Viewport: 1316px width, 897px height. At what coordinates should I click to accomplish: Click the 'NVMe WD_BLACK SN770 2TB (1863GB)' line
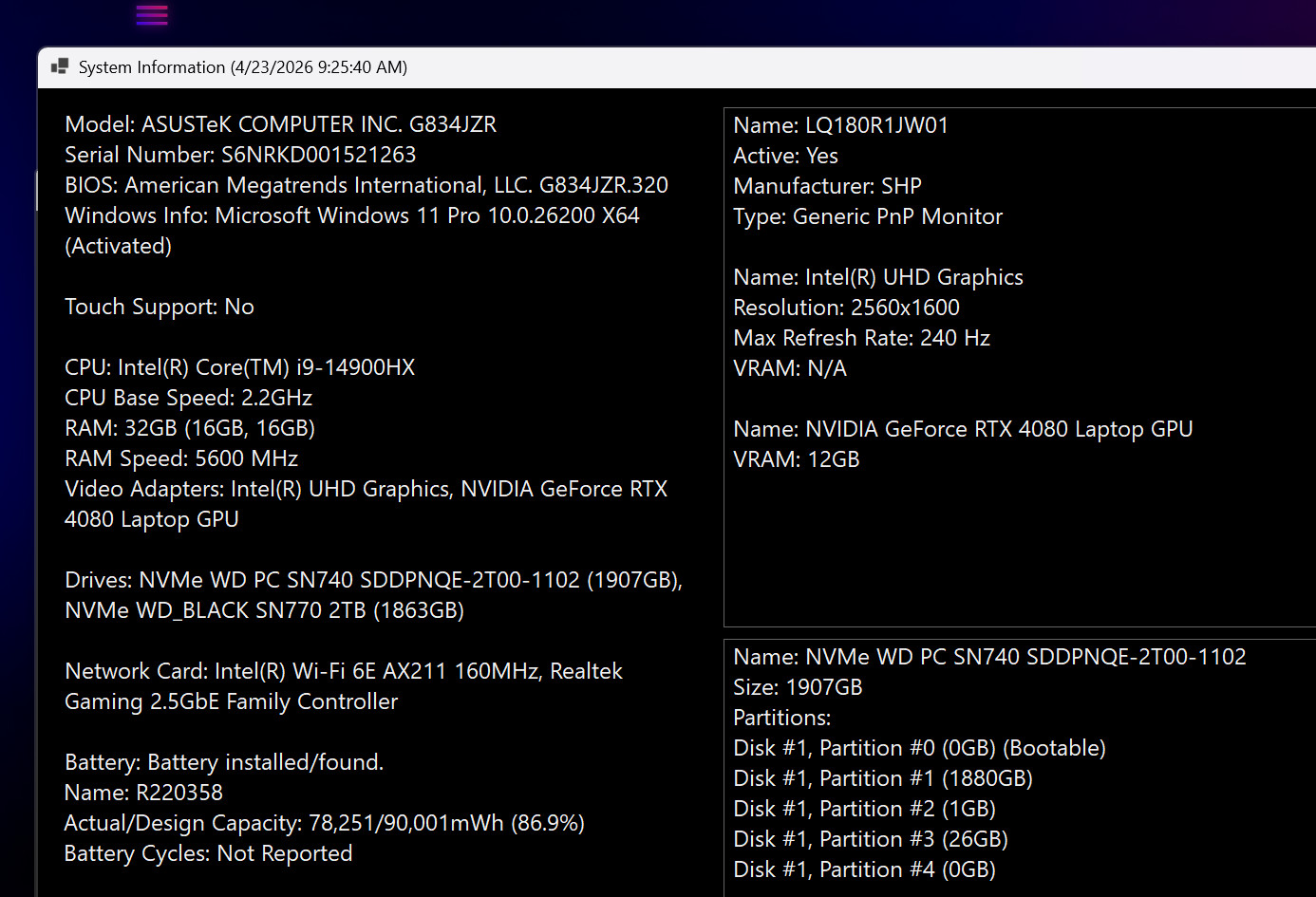coord(265,610)
